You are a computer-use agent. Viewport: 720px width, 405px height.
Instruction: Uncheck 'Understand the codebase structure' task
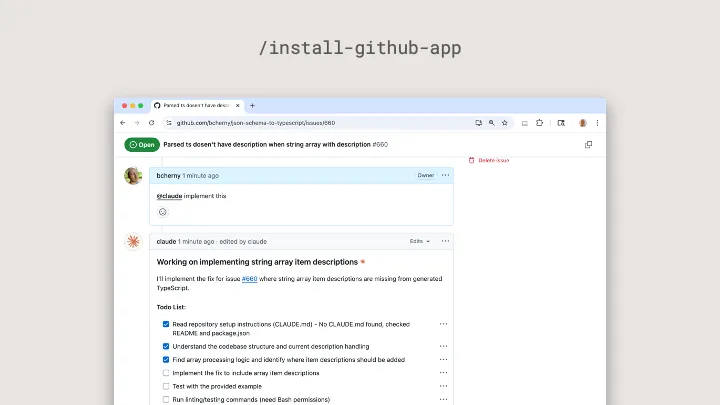[166, 346]
